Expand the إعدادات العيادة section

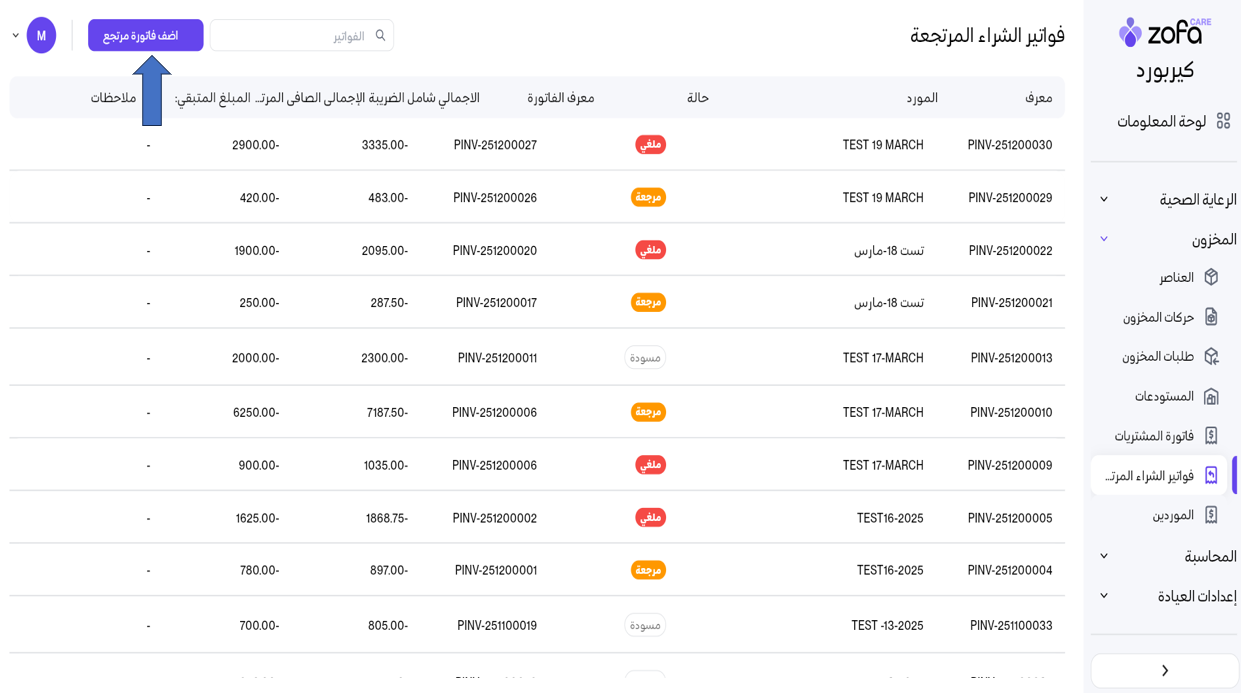[1104, 596]
